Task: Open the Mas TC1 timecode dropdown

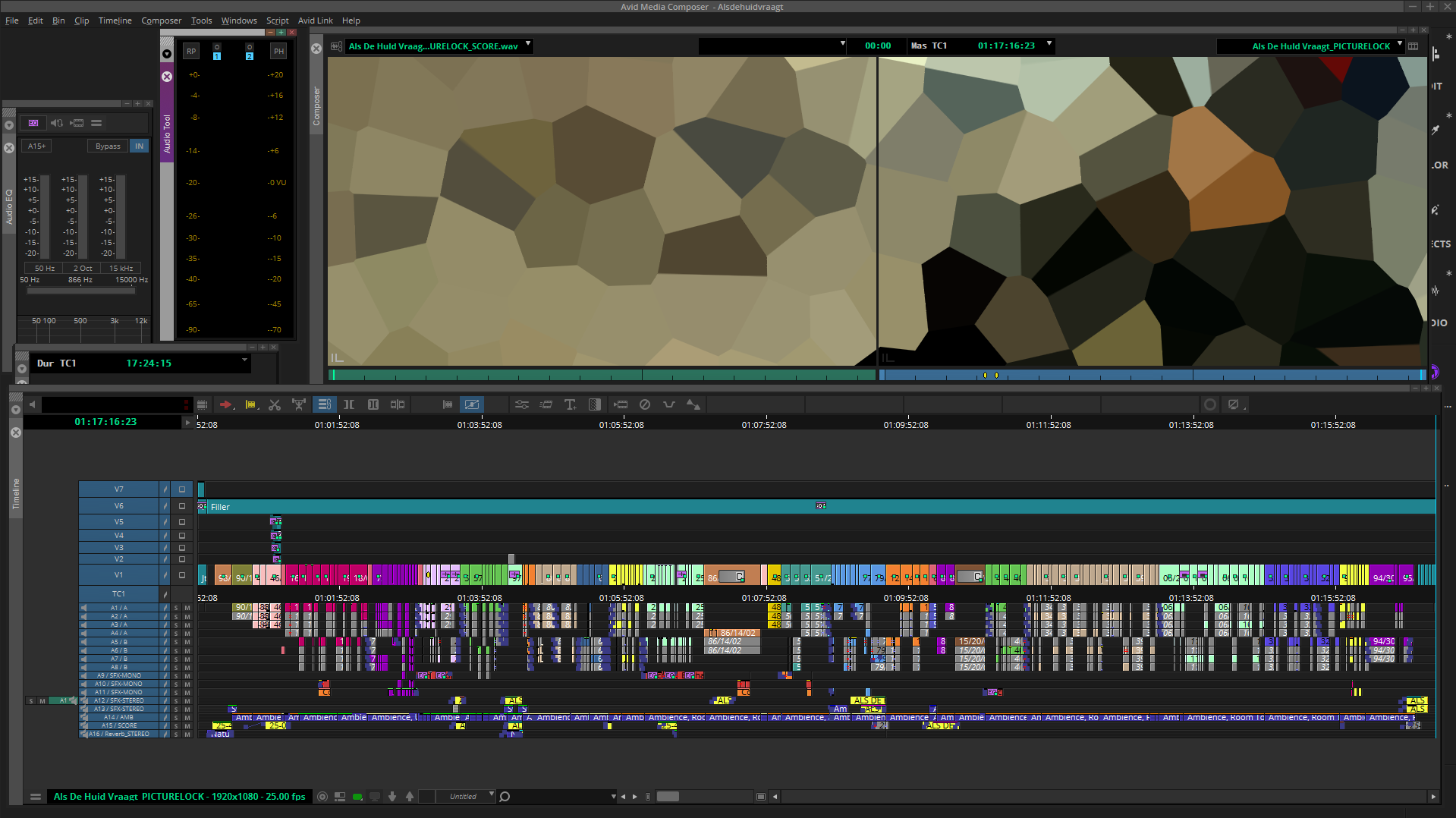Action: 1049,44
